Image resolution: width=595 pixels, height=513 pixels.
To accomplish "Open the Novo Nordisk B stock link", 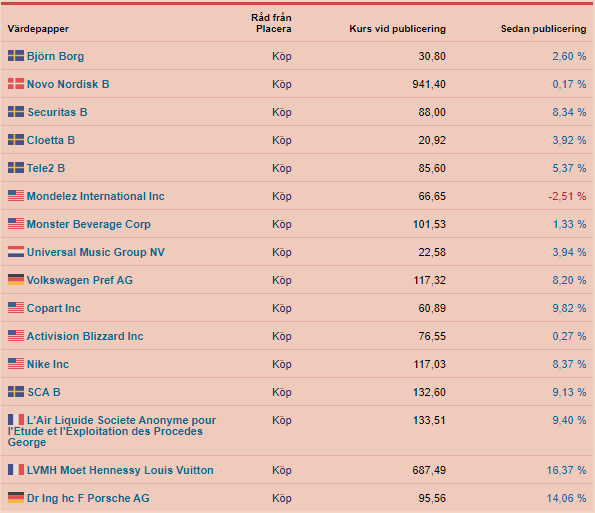I will pos(68,84).
